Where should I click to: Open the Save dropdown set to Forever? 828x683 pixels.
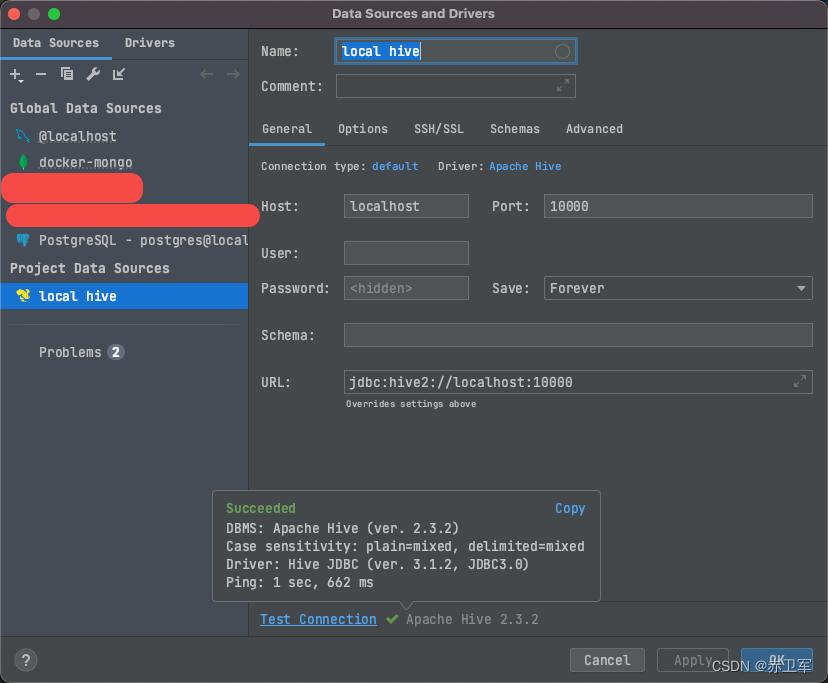pyautogui.click(x=678, y=288)
